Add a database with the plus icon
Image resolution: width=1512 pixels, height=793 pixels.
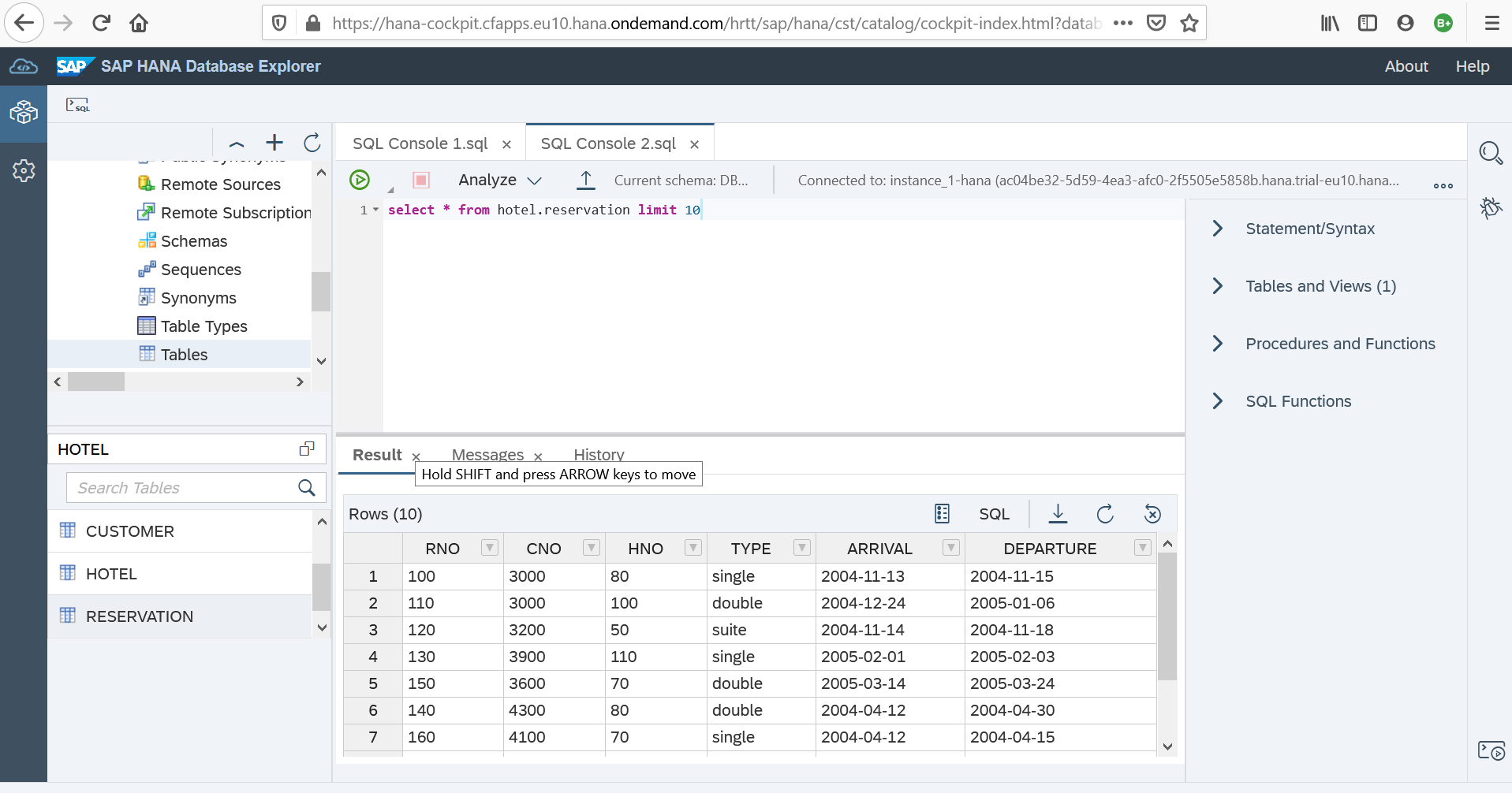coord(274,142)
